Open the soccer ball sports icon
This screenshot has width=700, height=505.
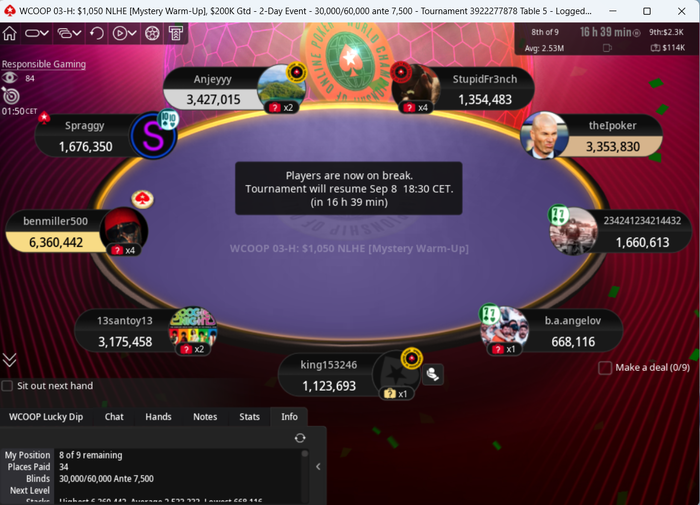152,33
